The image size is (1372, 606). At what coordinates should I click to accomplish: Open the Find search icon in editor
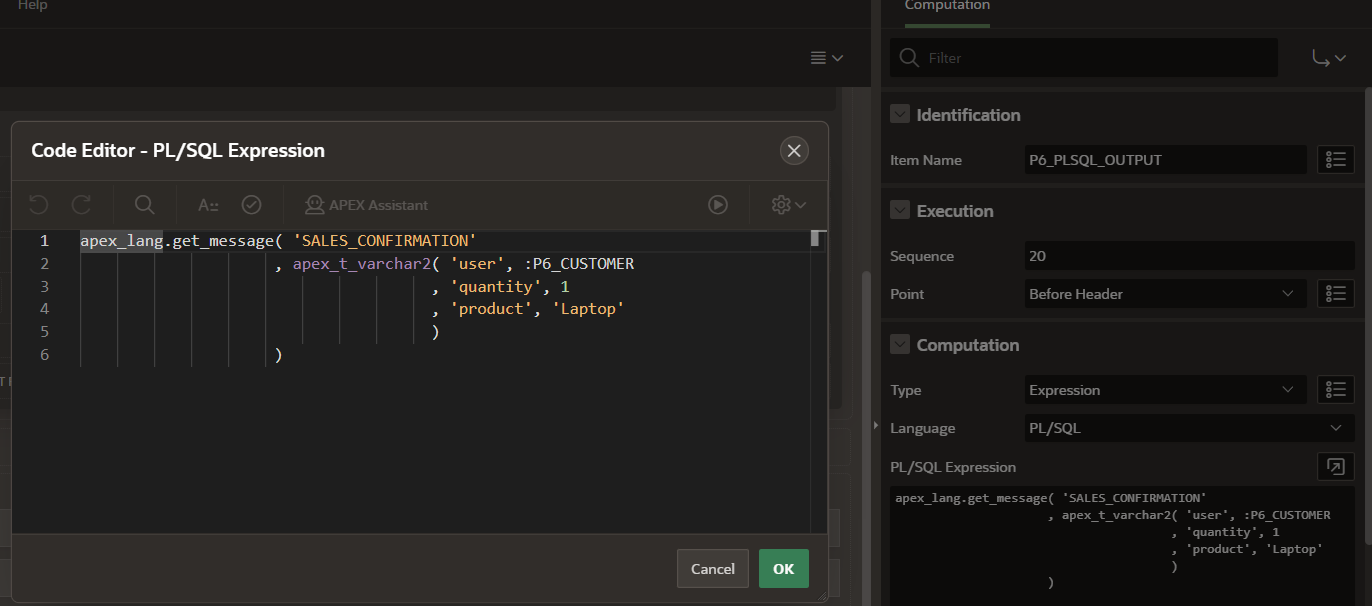click(x=144, y=205)
